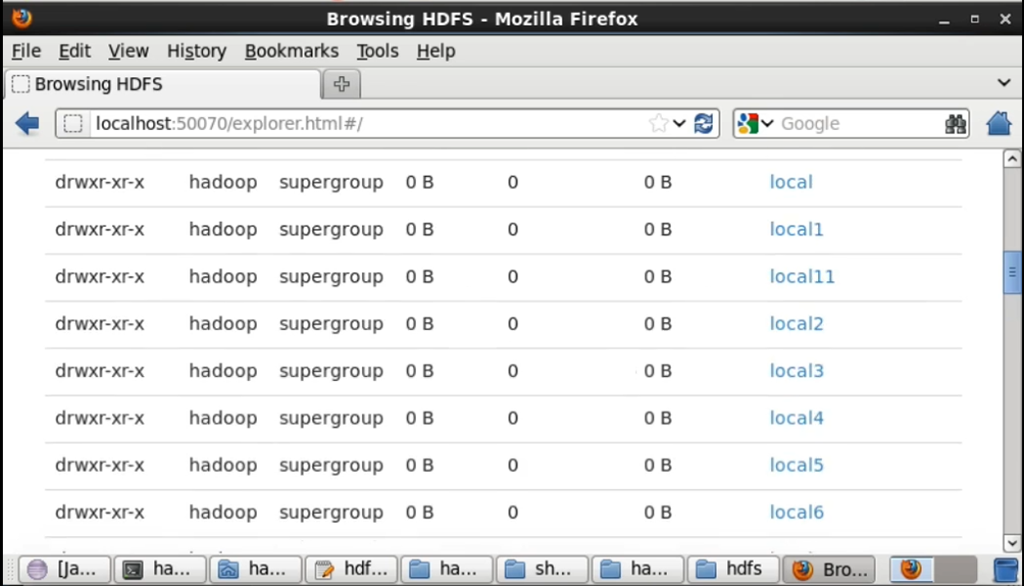1024x586 pixels.
Task: Click the scrollbar up arrow
Action: pyautogui.click(x=1012, y=159)
